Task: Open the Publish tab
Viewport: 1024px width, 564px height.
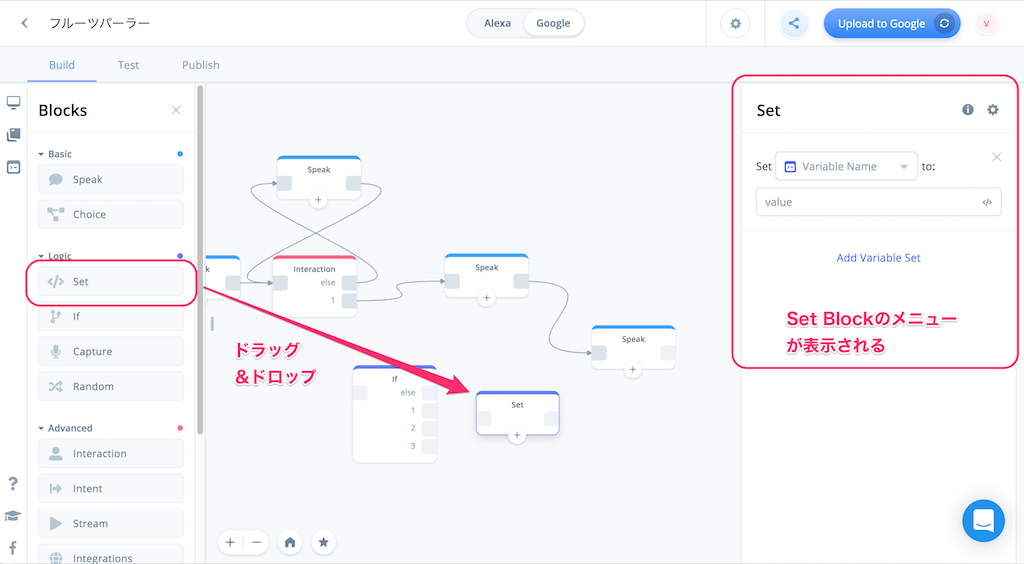Action: click(x=200, y=65)
